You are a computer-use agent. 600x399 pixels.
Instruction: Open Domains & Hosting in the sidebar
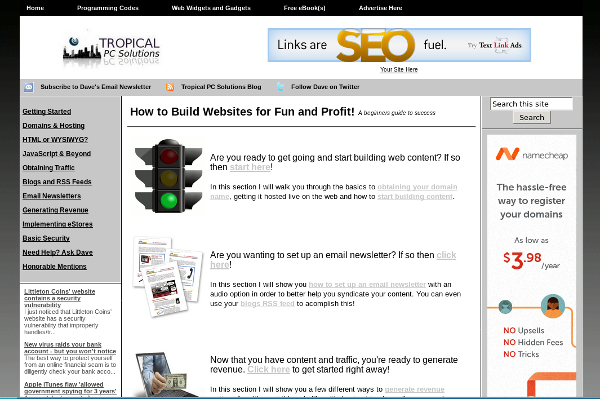tap(54, 125)
